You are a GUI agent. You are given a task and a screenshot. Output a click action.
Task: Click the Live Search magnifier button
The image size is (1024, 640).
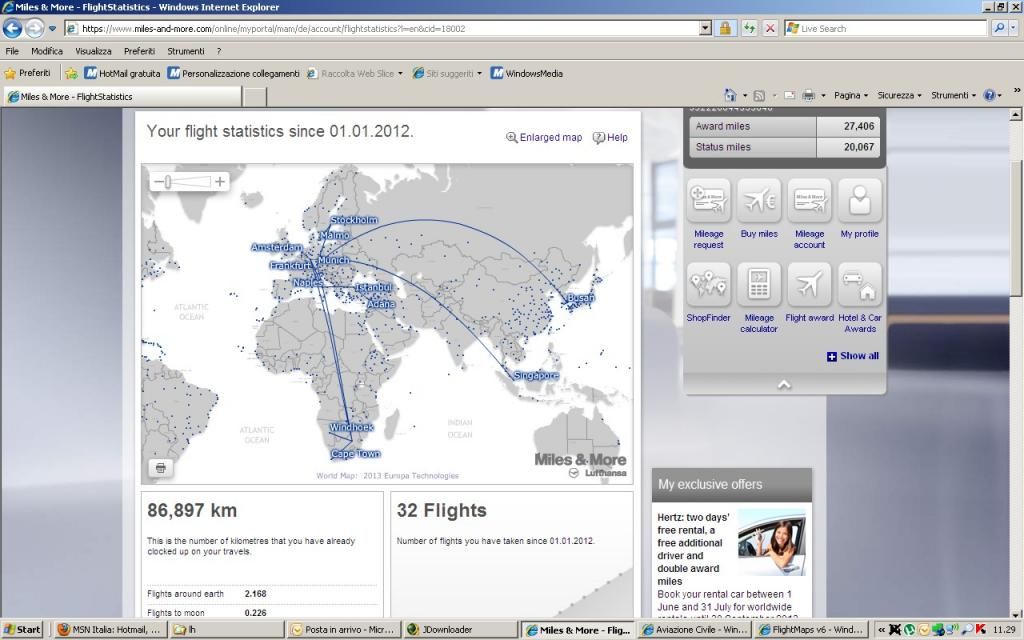pyautogui.click(x=999, y=28)
